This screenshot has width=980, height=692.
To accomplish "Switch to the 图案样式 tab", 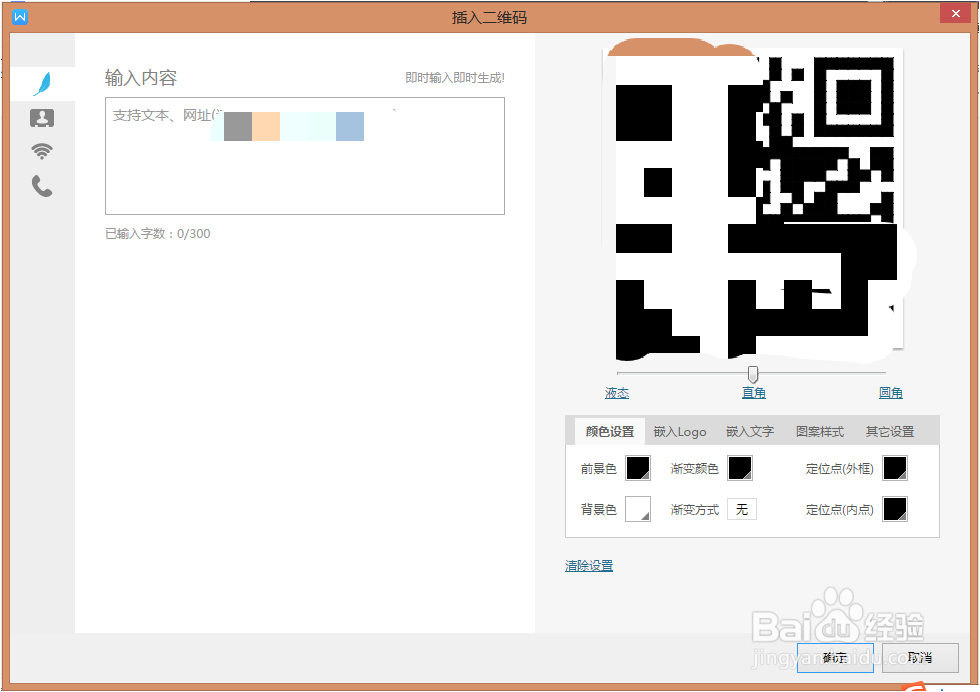I will (x=820, y=431).
